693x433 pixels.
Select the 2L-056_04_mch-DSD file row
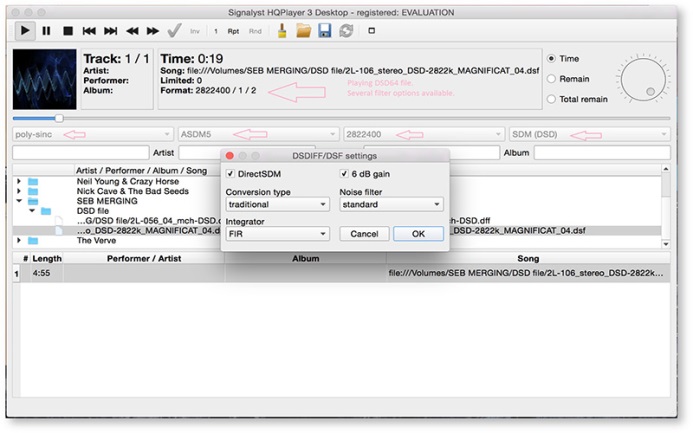148,220
